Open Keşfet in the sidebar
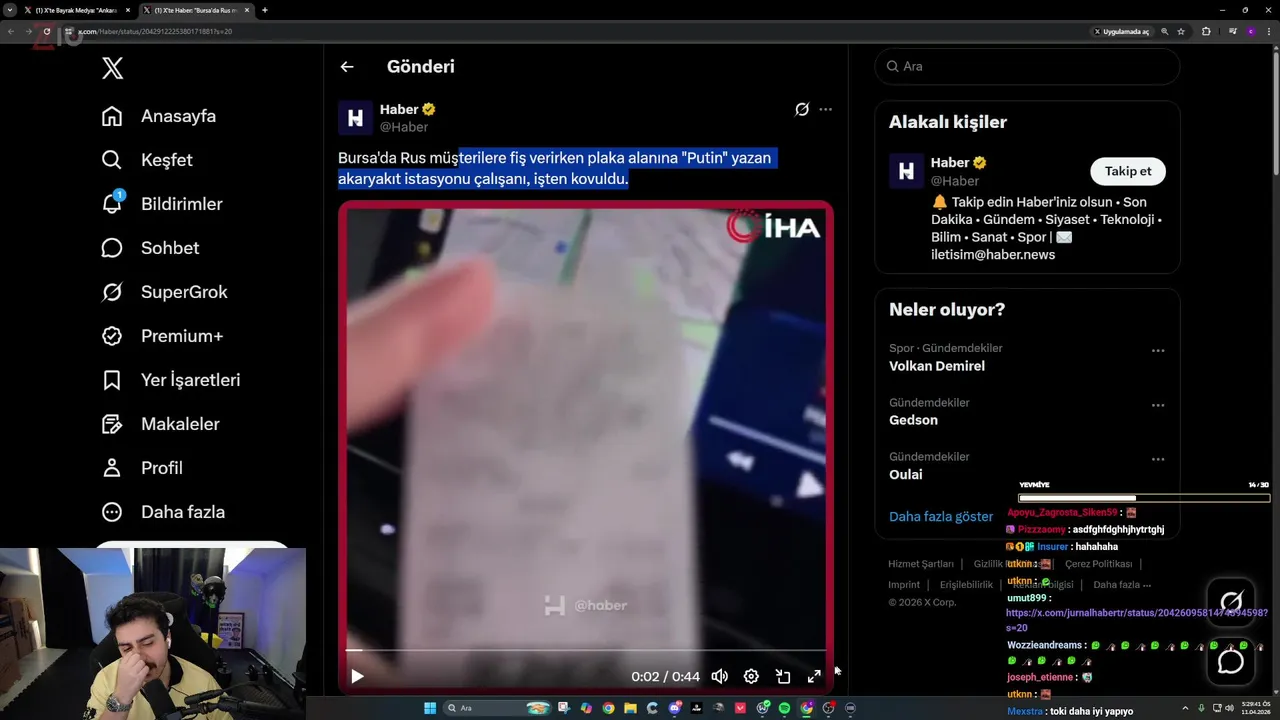The width and height of the screenshot is (1280, 720). (x=147, y=160)
